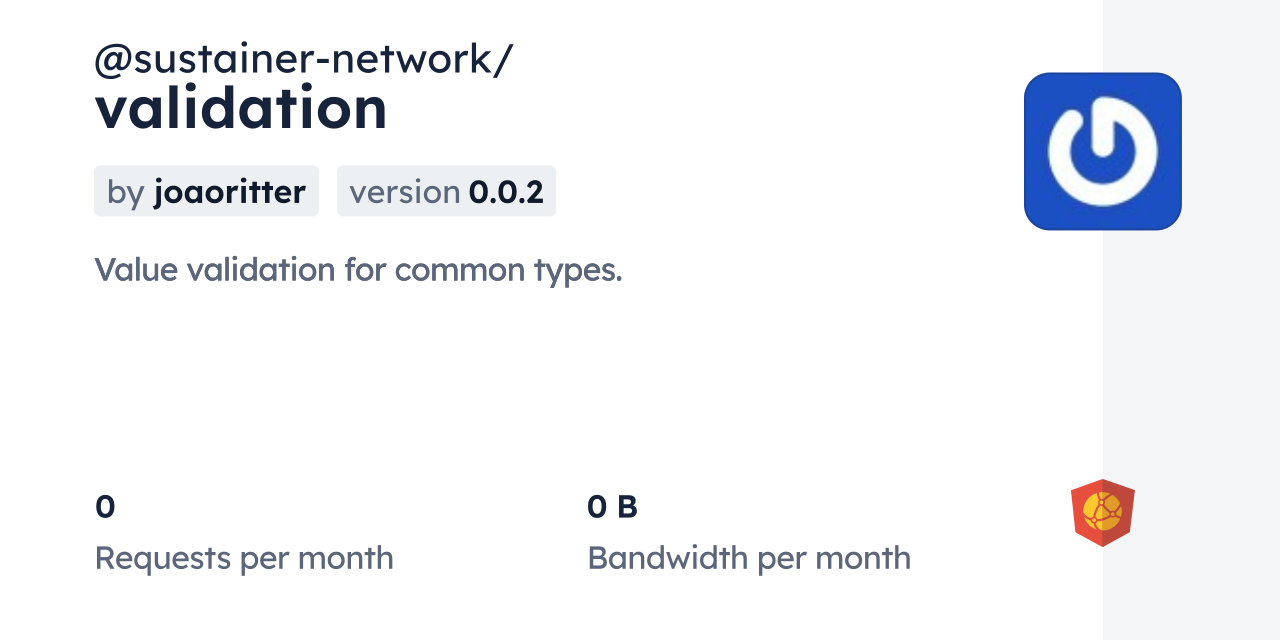This screenshot has width=1280, height=640.
Task: Click the "Requests per month" label
Action: [x=244, y=558]
